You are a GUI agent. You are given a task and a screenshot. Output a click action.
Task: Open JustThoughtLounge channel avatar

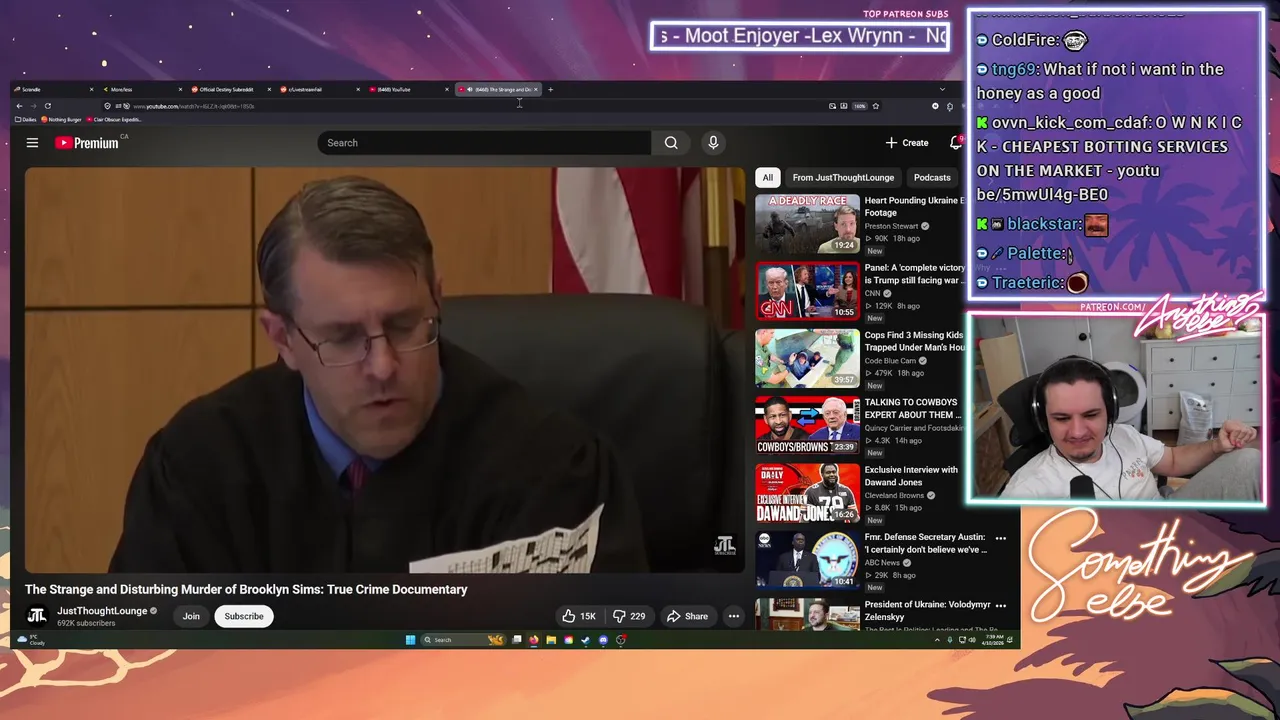click(x=37, y=616)
